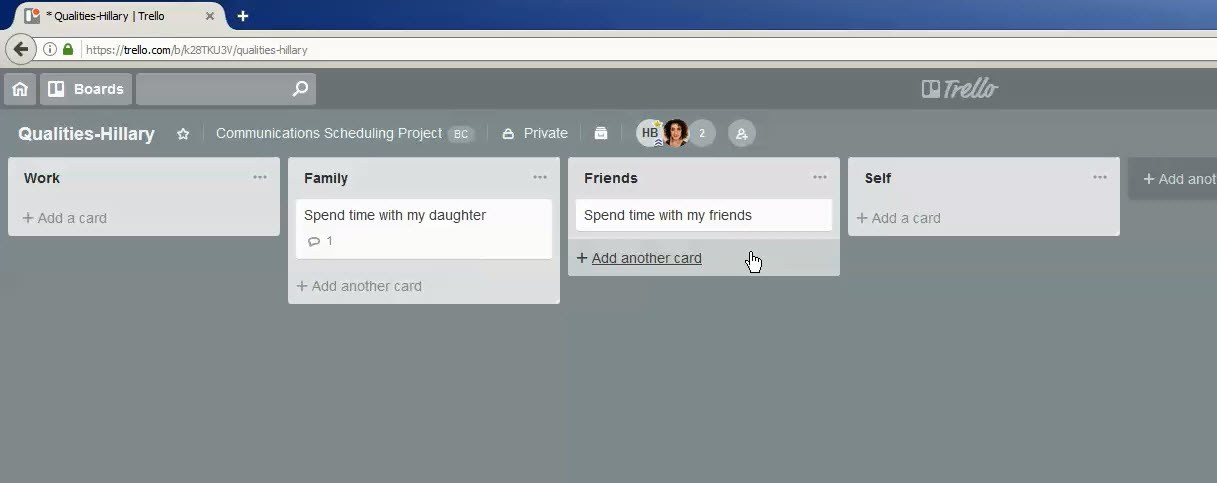Open a new browser tab
The image size is (1217, 483).
pyautogui.click(x=243, y=16)
